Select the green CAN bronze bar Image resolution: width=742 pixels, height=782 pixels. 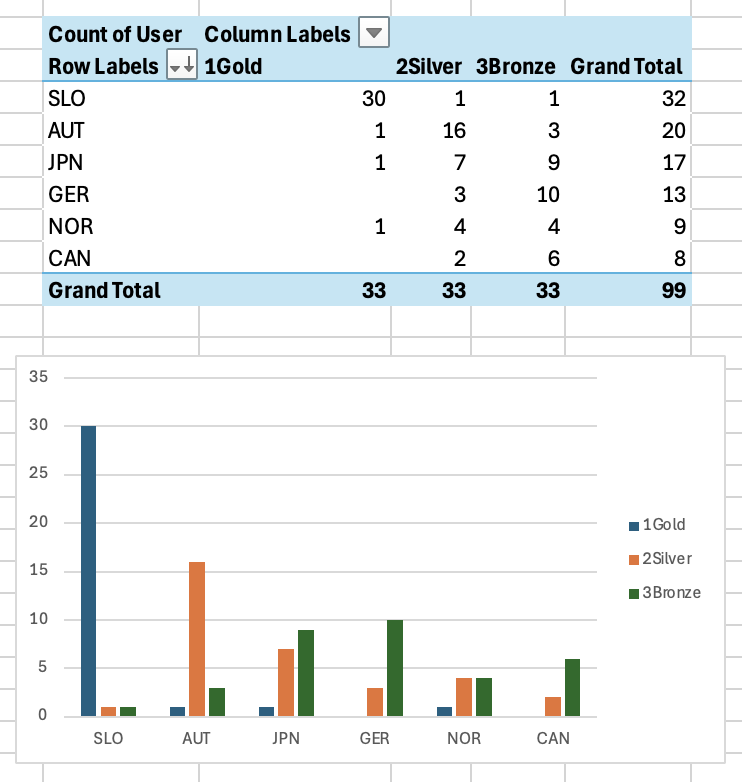[572, 686]
